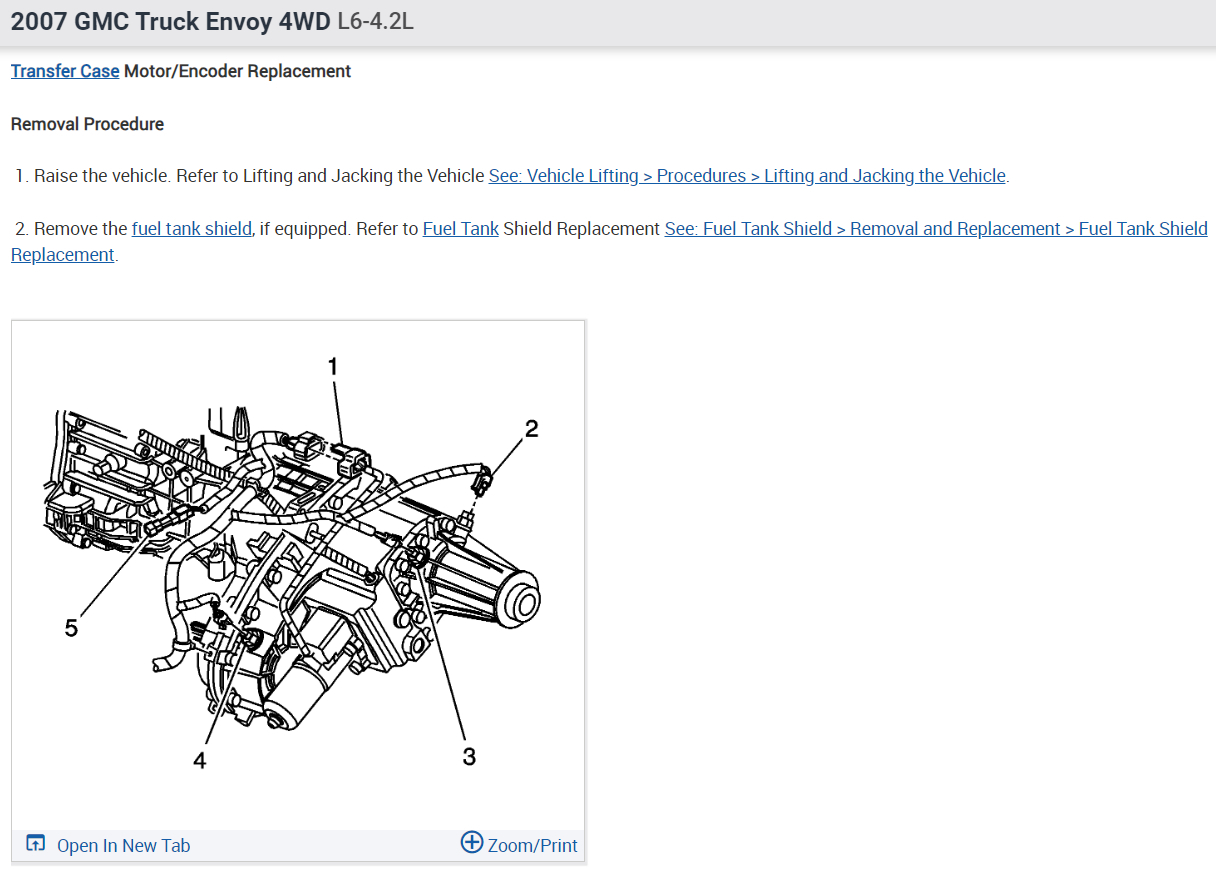The height and width of the screenshot is (869, 1216).
Task: Click the 'Removal Procedure' heading
Action: pos(87,124)
